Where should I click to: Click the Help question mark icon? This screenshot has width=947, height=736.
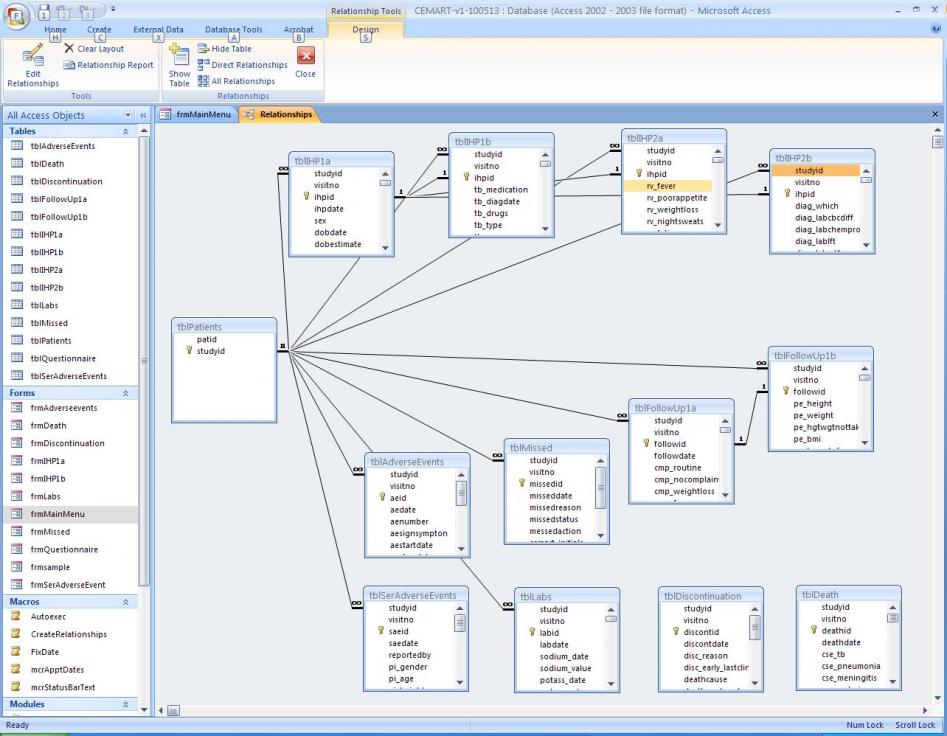pos(937,28)
